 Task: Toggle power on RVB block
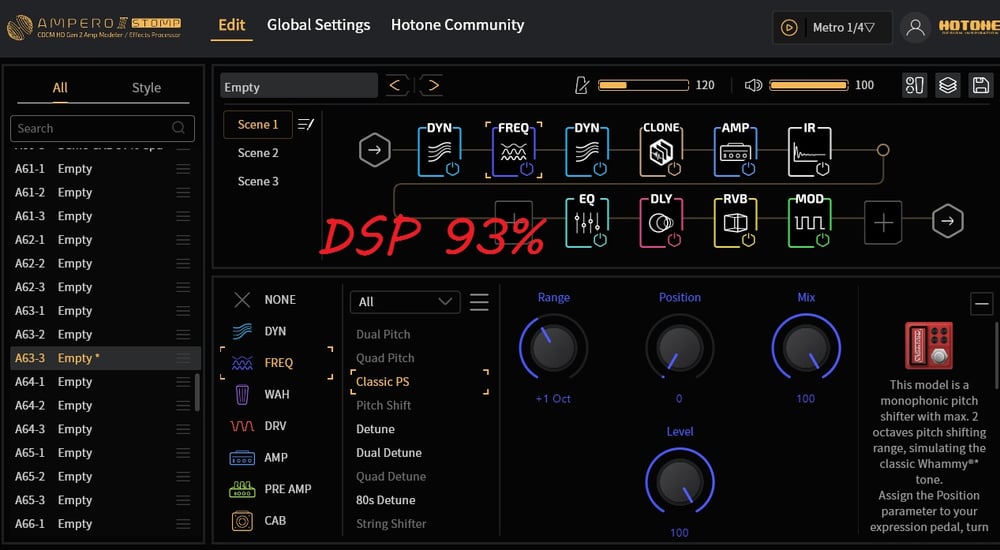pos(748,240)
